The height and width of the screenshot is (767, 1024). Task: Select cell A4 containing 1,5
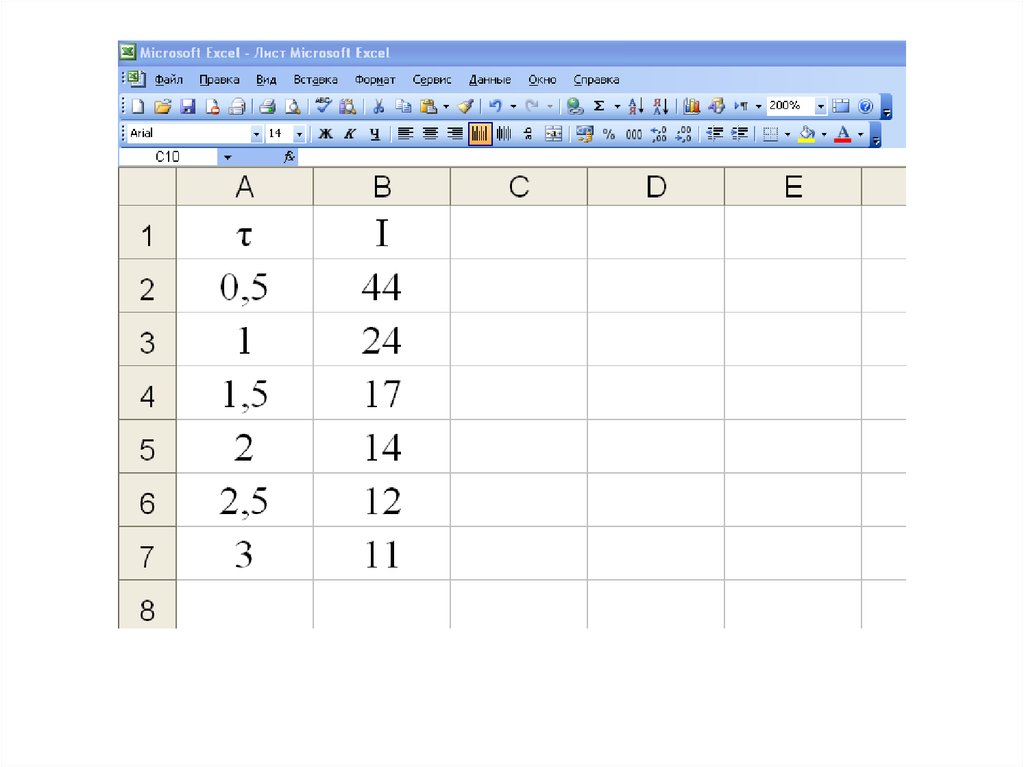[244, 393]
